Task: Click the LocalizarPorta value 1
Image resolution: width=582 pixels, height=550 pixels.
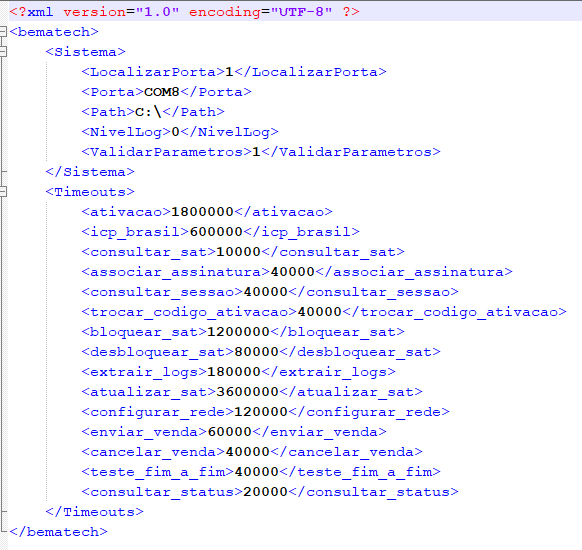Action: coord(230,72)
